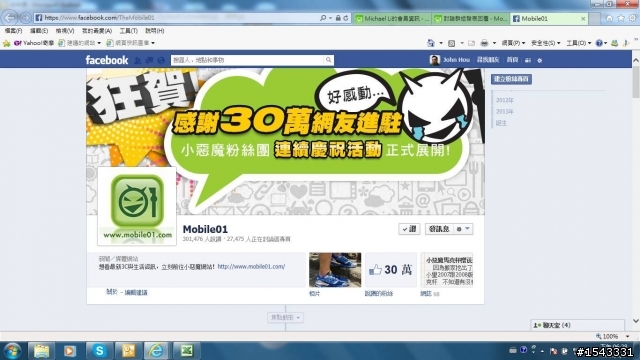Expand the printer icon dropdown arrow

click(x=494, y=43)
